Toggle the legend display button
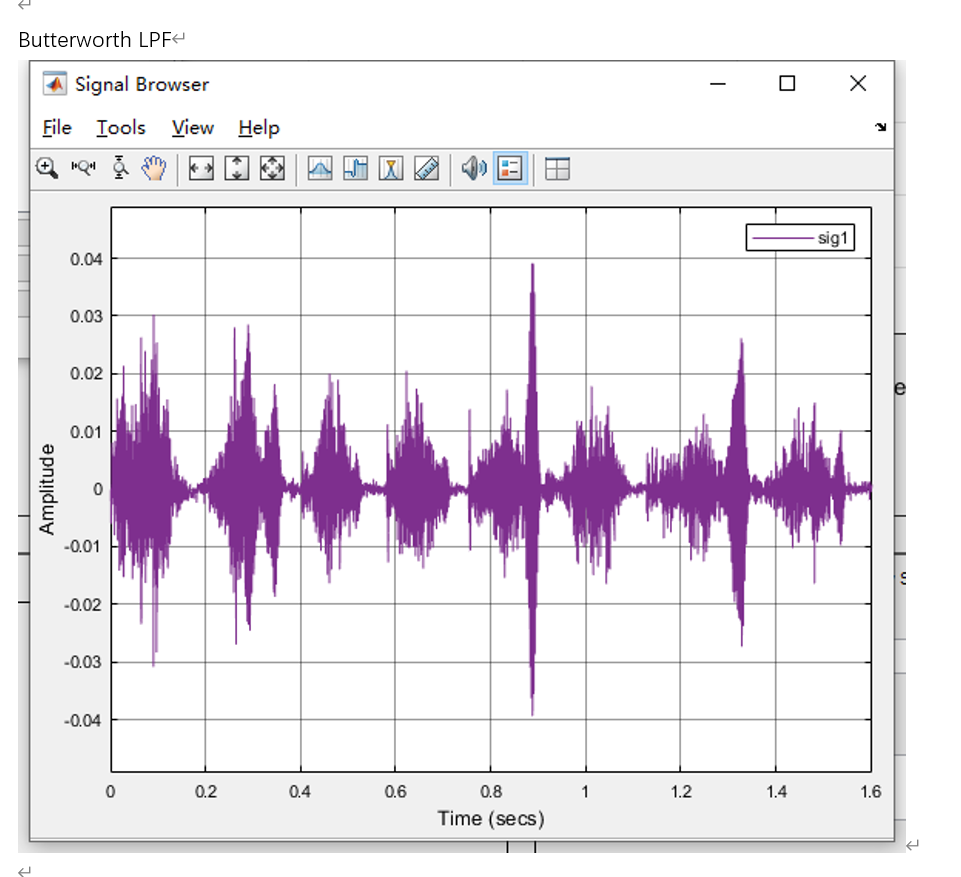The width and height of the screenshot is (961, 877). pos(510,168)
